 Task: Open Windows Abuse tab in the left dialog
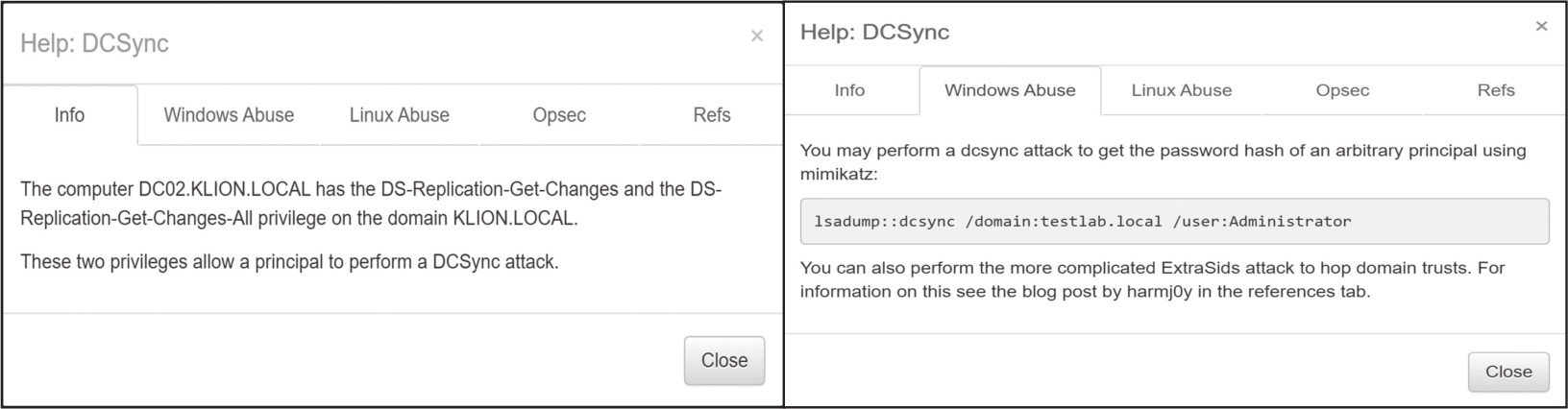pyautogui.click(x=229, y=115)
